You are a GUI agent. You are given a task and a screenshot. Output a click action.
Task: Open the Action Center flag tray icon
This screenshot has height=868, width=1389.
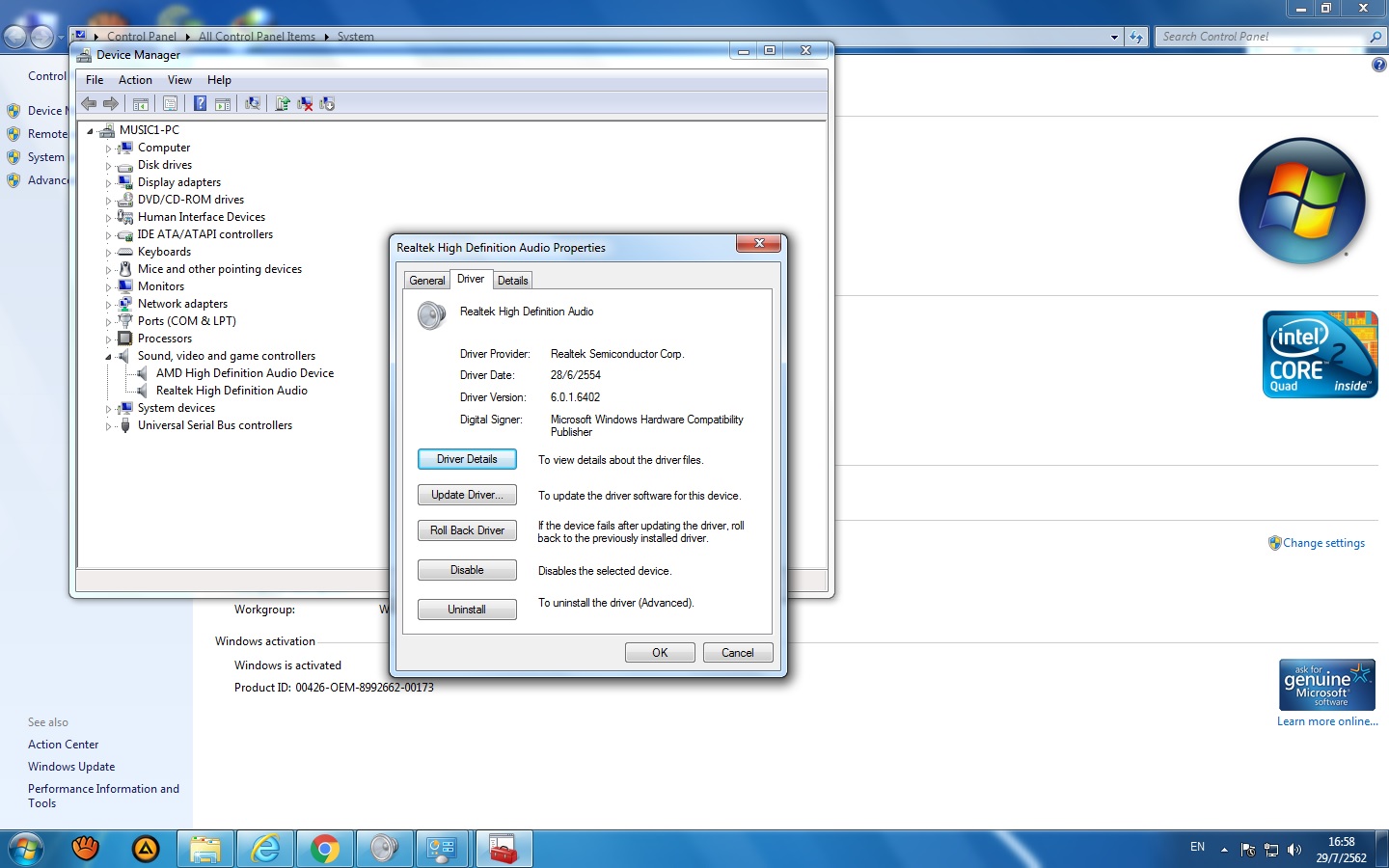click(x=1248, y=850)
